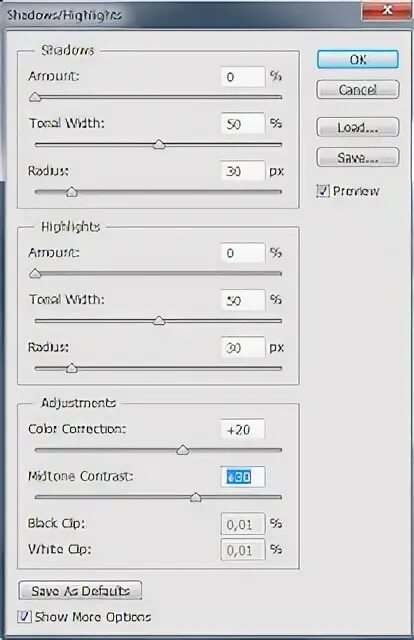Click the Highlights Radius slider handle
414x640 pixels.
point(72,368)
